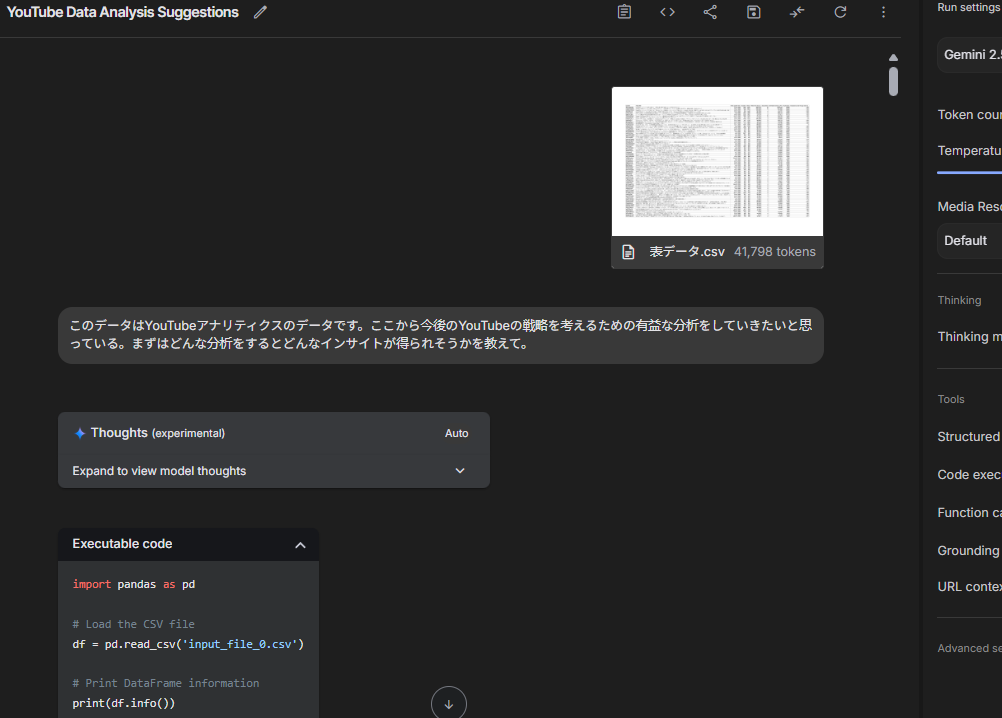This screenshot has height=718, width=1002.
Task: Click the refresh icon in the top toolbar
Action: [840, 12]
